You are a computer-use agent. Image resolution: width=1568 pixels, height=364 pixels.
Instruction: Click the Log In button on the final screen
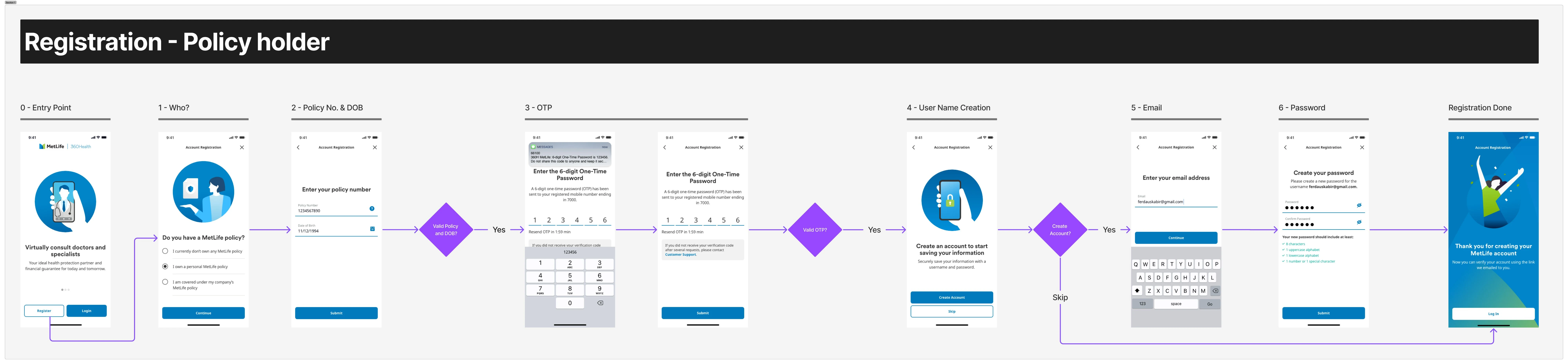click(1493, 314)
